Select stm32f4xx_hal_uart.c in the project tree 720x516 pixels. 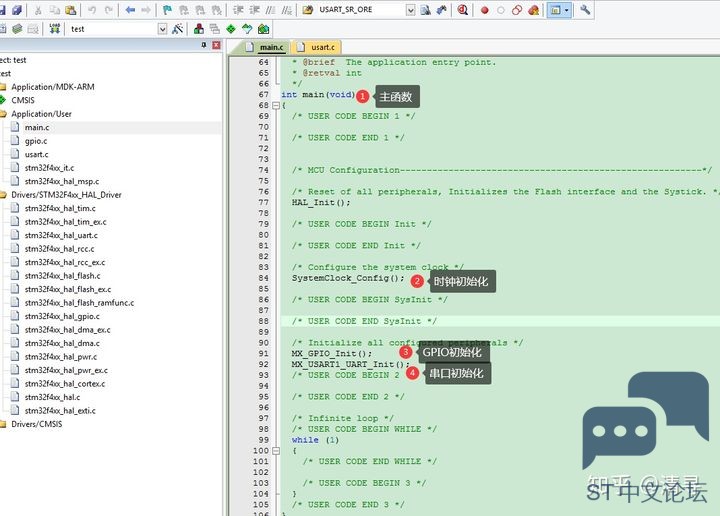pos(61,235)
